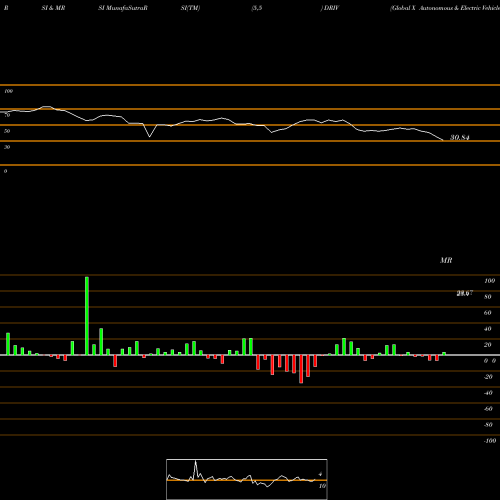The width and height of the screenshot is (500, 500).
Task: Click the '80' label on the MR axis
Action: (488, 297)
